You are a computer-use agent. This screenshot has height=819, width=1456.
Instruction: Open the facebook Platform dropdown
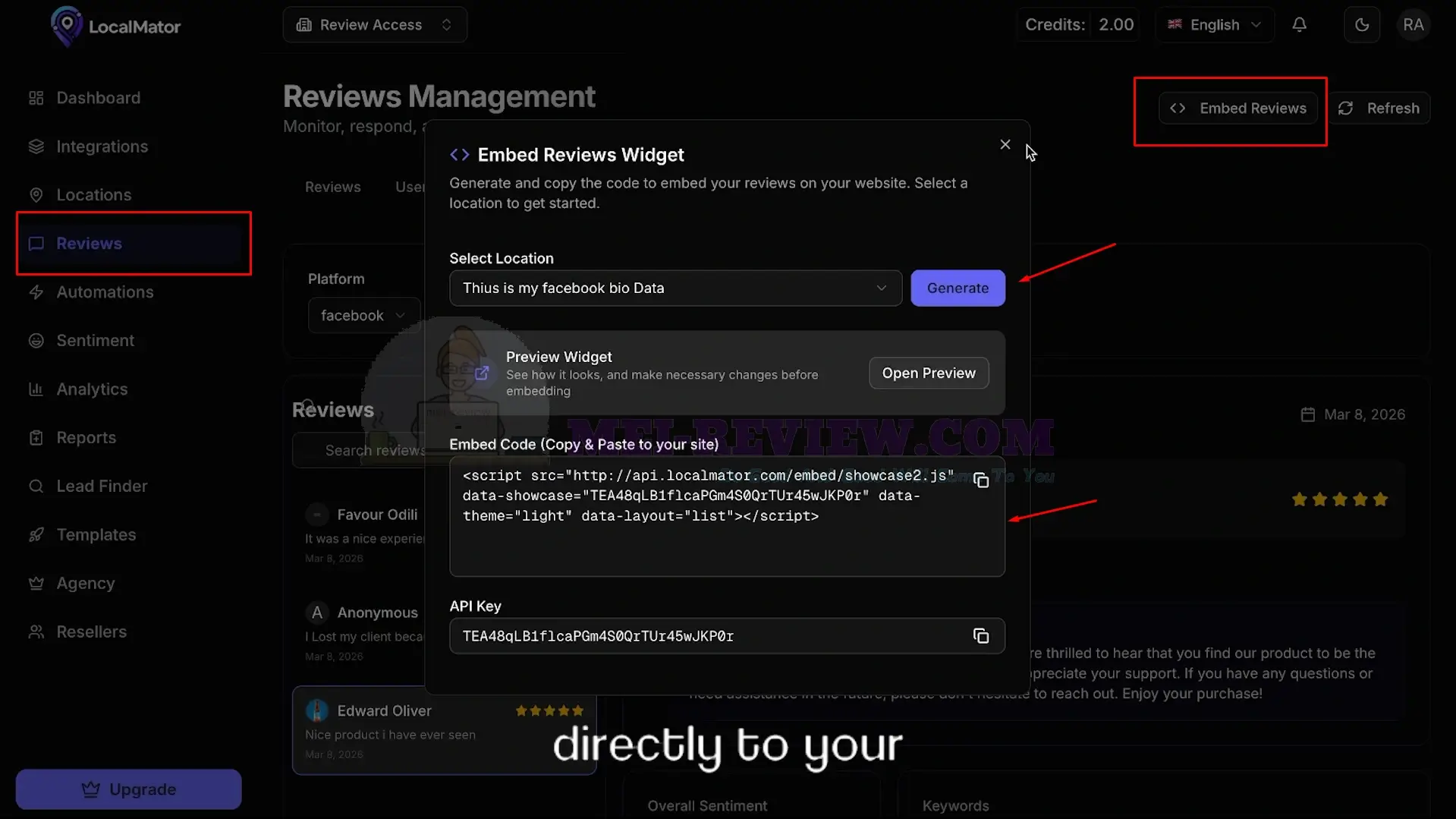pyautogui.click(x=363, y=316)
